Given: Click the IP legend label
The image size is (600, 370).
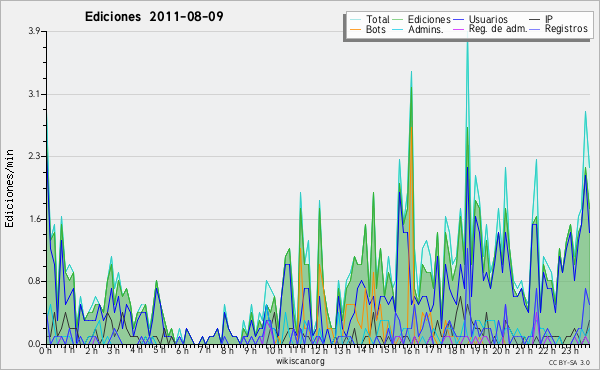Looking at the screenshot, I should pyautogui.click(x=549, y=19).
